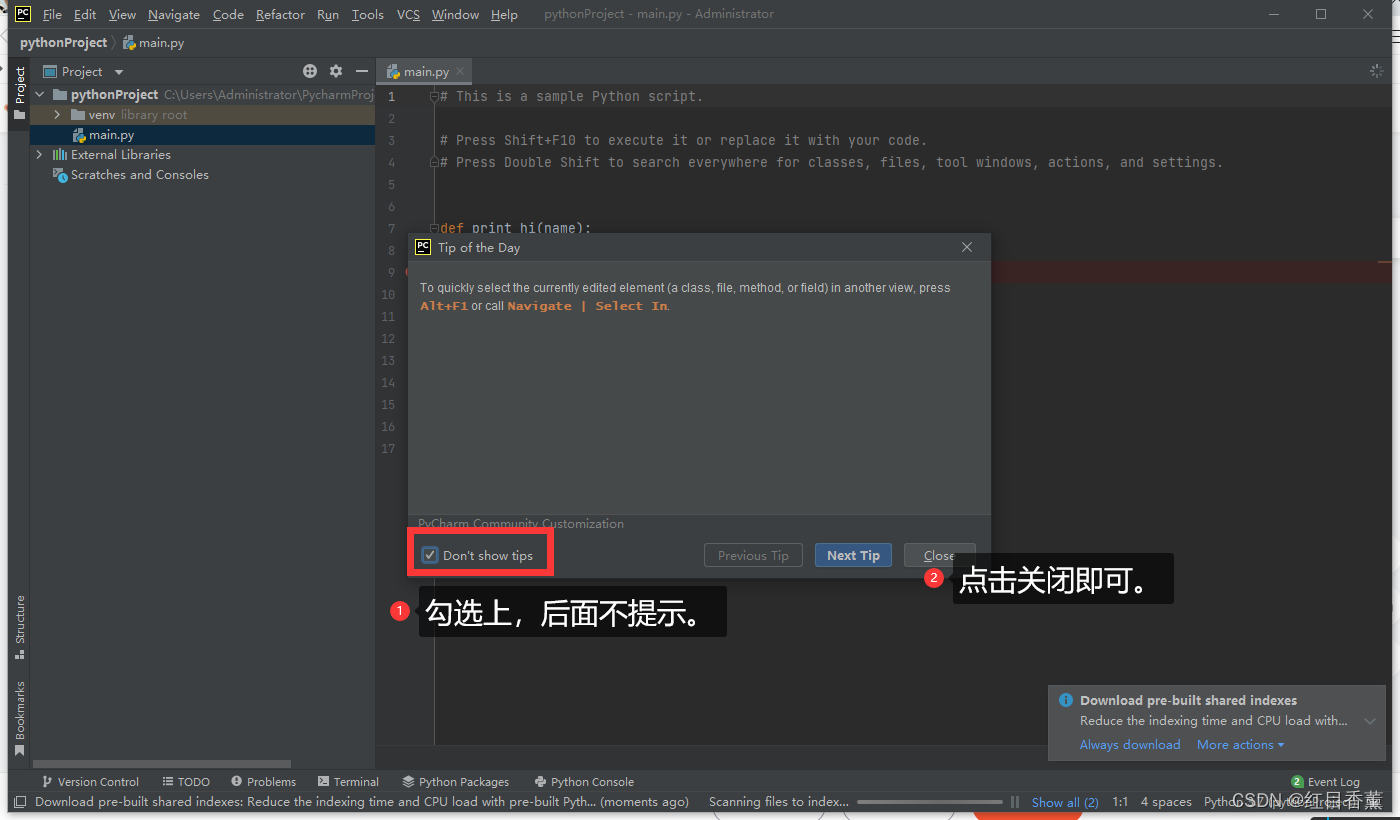Open the Problems tool window
Image resolution: width=1400 pixels, height=820 pixels.
(271, 781)
